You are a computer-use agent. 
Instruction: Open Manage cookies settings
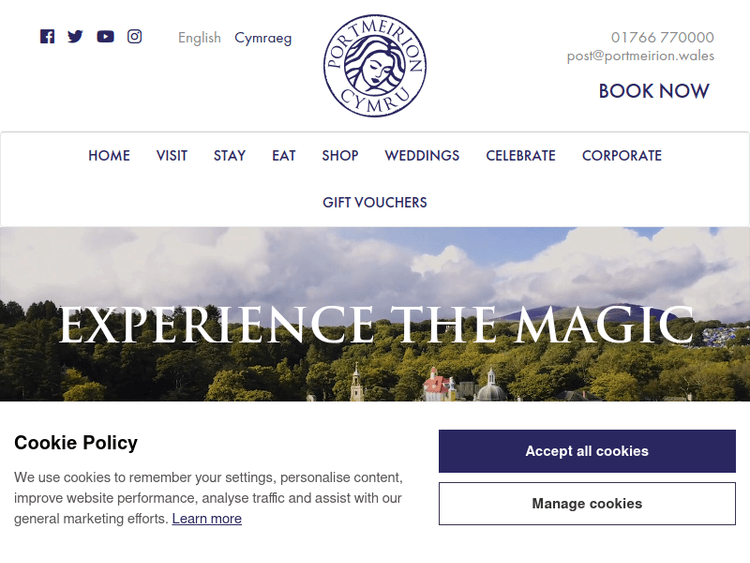pyautogui.click(x=587, y=503)
